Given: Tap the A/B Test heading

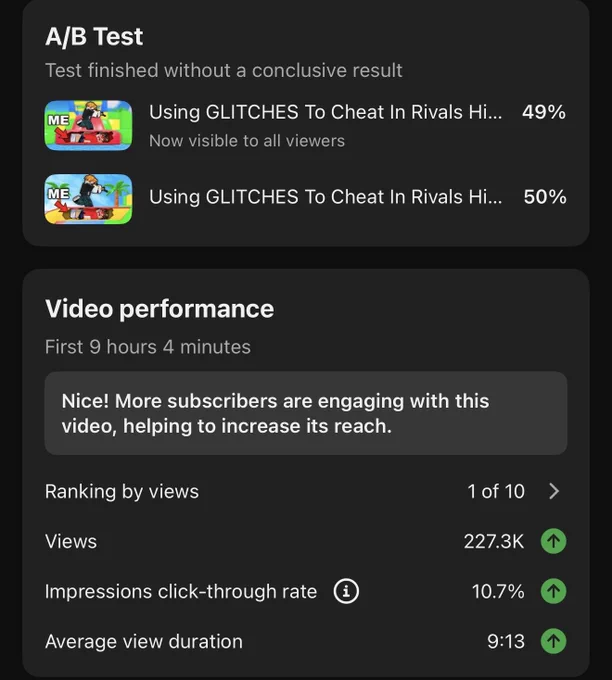Looking at the screenshot, I should coord(94,36).
